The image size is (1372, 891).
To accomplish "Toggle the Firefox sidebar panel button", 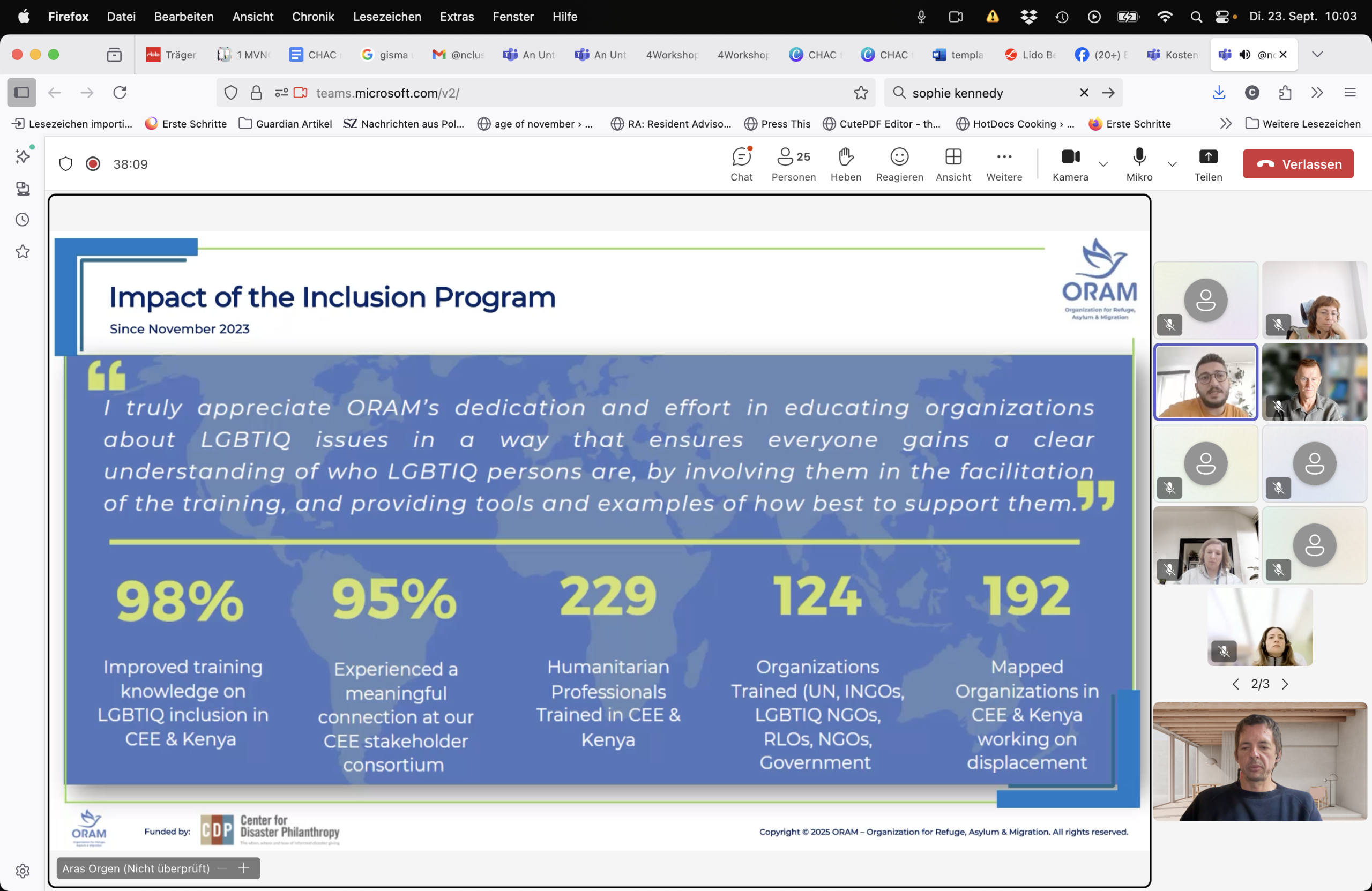I will tap(22, 92).
